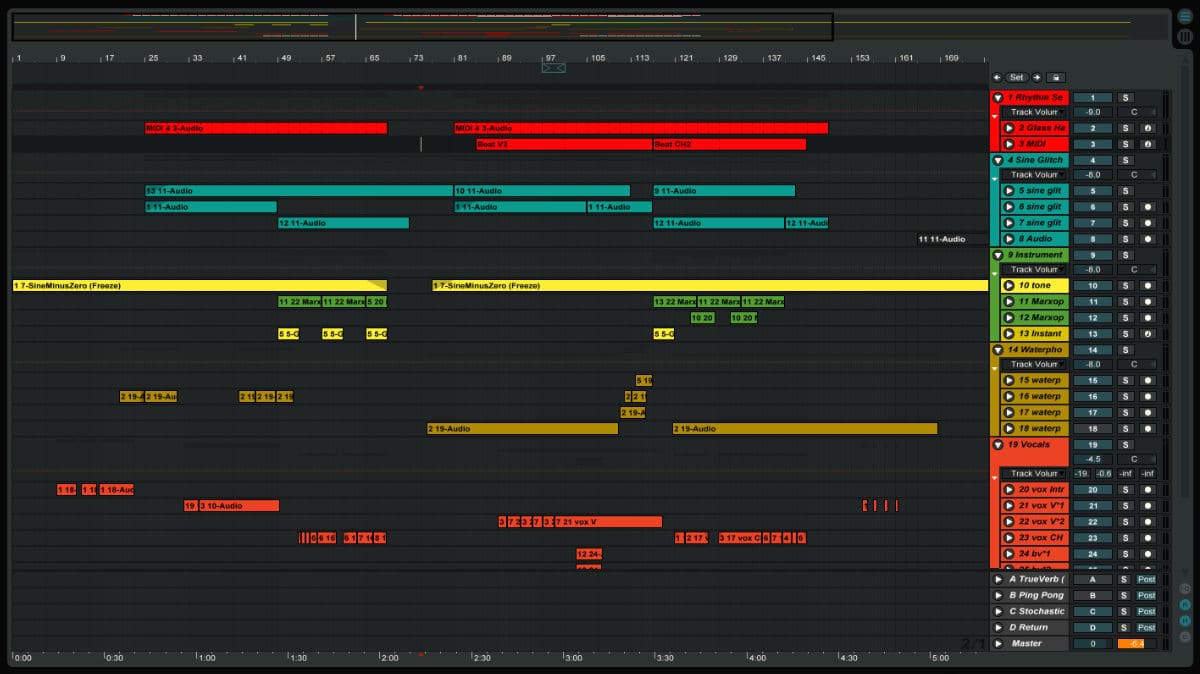Collapse the 9 Instrument group
This screenshot has width=1200, height=674.
point(998,255)
